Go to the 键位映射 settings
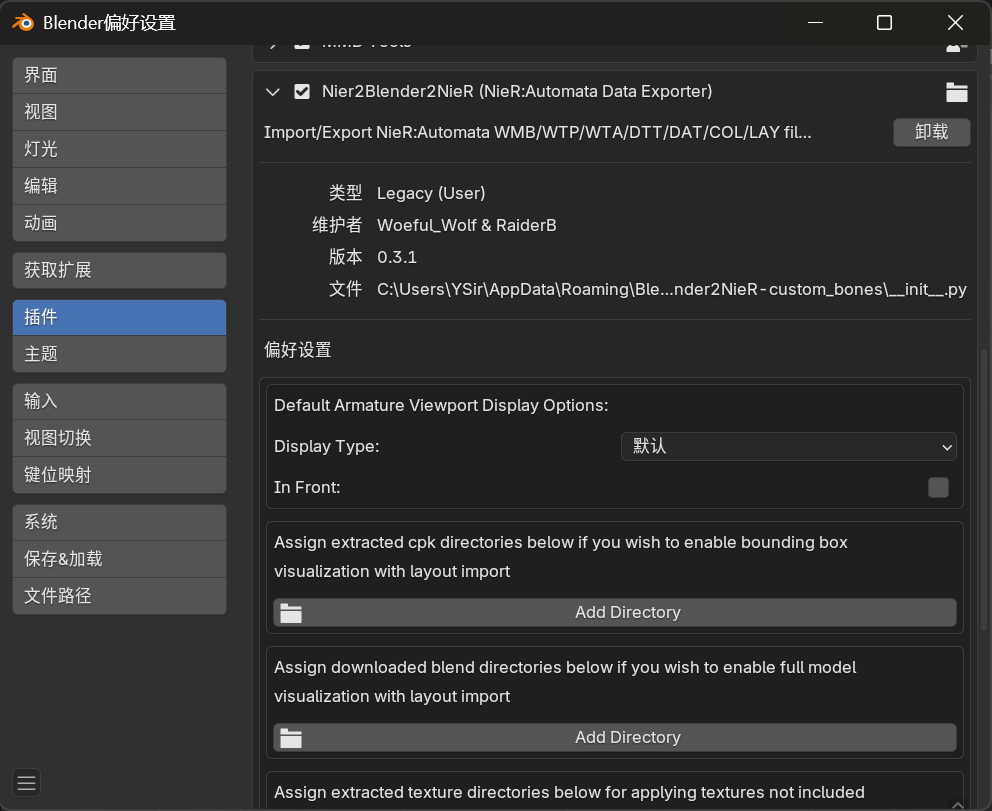The height and width of the screenshot is (811, 992). tap(119, 475)
